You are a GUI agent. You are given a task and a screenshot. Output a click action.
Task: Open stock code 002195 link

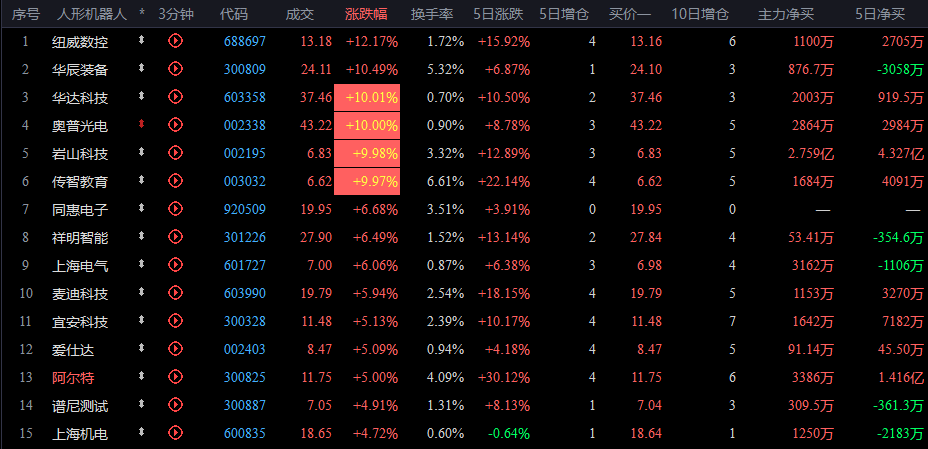(x=245, y=153)
